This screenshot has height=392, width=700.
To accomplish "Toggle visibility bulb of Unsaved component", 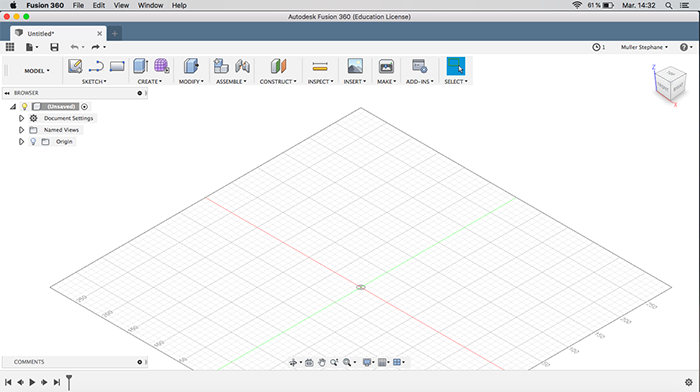I will (x=25, y=107).
